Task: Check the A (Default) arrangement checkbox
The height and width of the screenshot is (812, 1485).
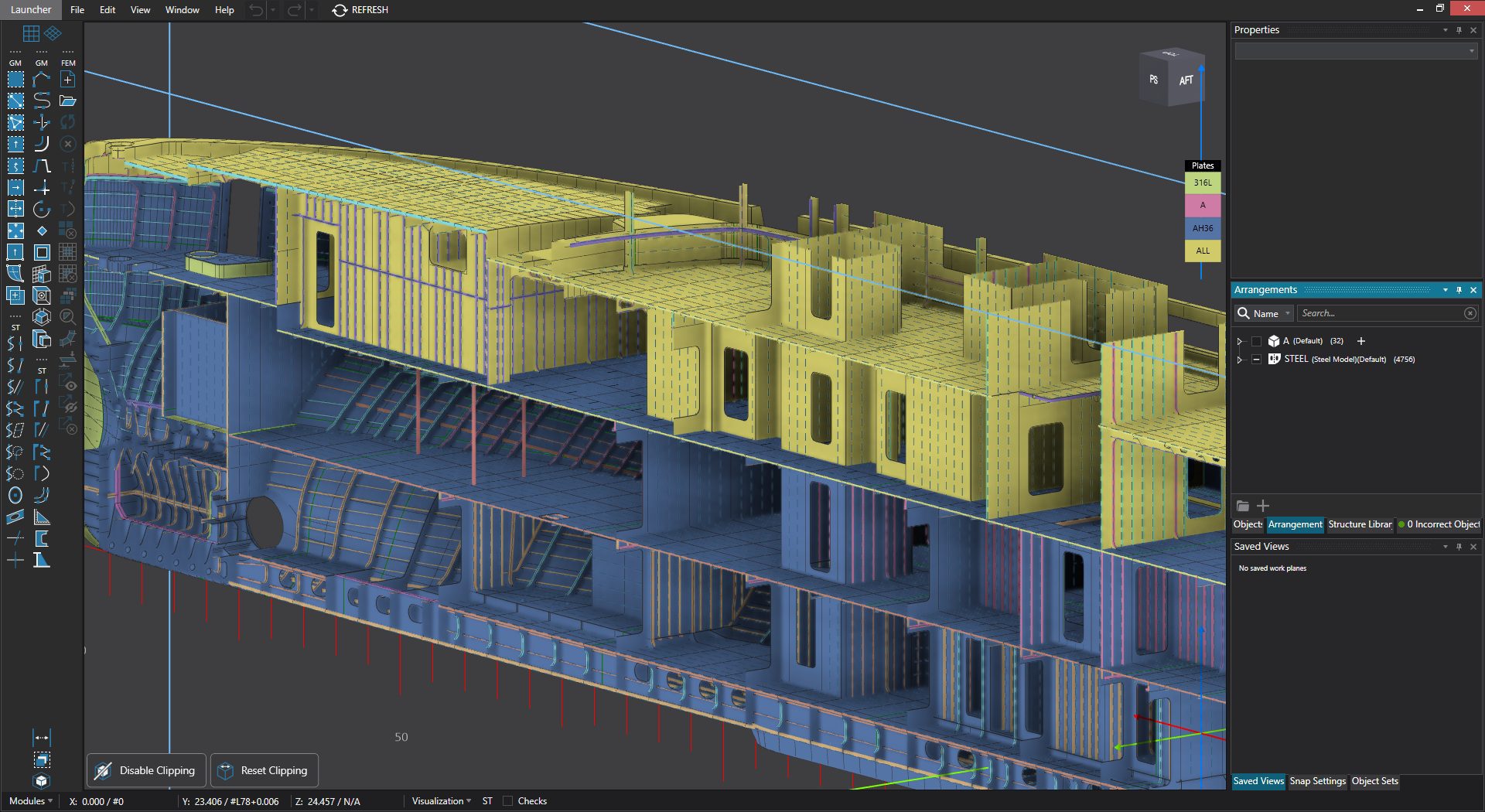Action: (x=1256, y=341)
